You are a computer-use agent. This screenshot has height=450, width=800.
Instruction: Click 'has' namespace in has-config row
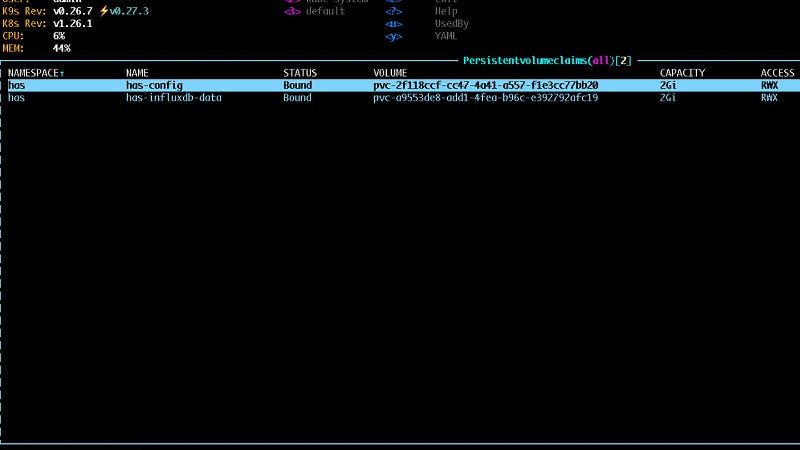[x=16, y=85]
